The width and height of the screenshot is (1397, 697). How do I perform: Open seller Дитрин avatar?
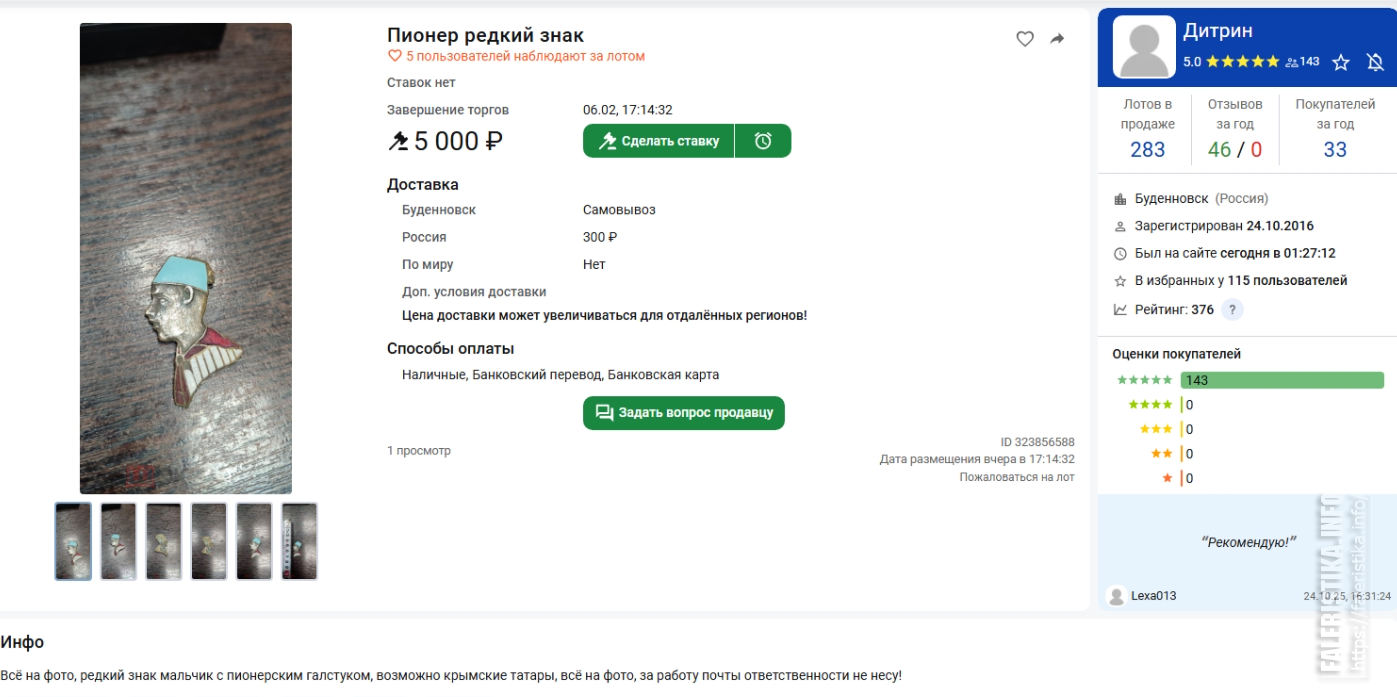pyautogui.click(x=1145, y=48)
